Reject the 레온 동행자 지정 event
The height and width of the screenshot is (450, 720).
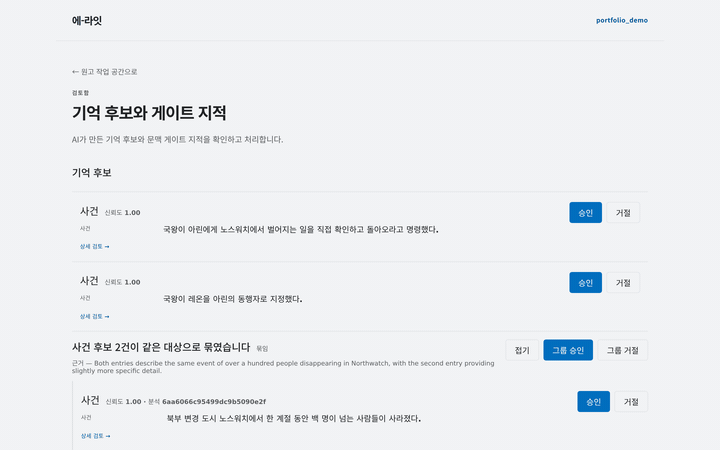coord(623,282)
